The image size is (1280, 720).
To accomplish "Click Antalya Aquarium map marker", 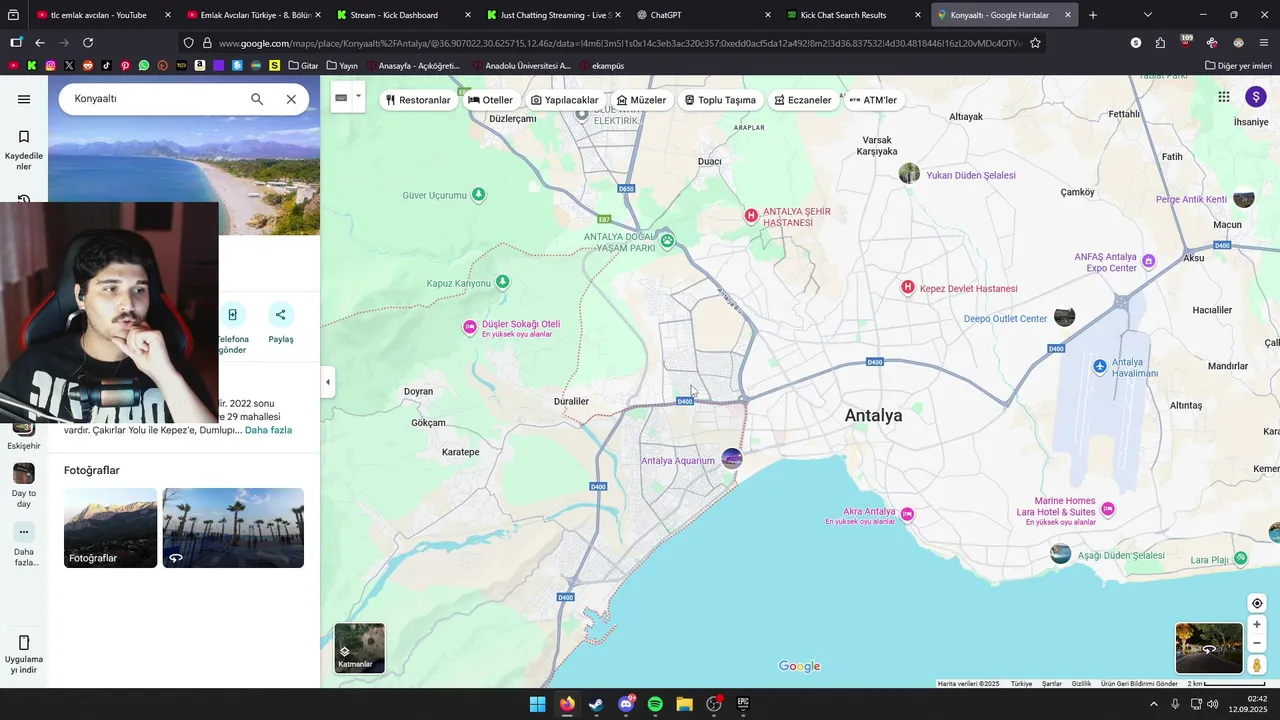I will coord(732,459).
